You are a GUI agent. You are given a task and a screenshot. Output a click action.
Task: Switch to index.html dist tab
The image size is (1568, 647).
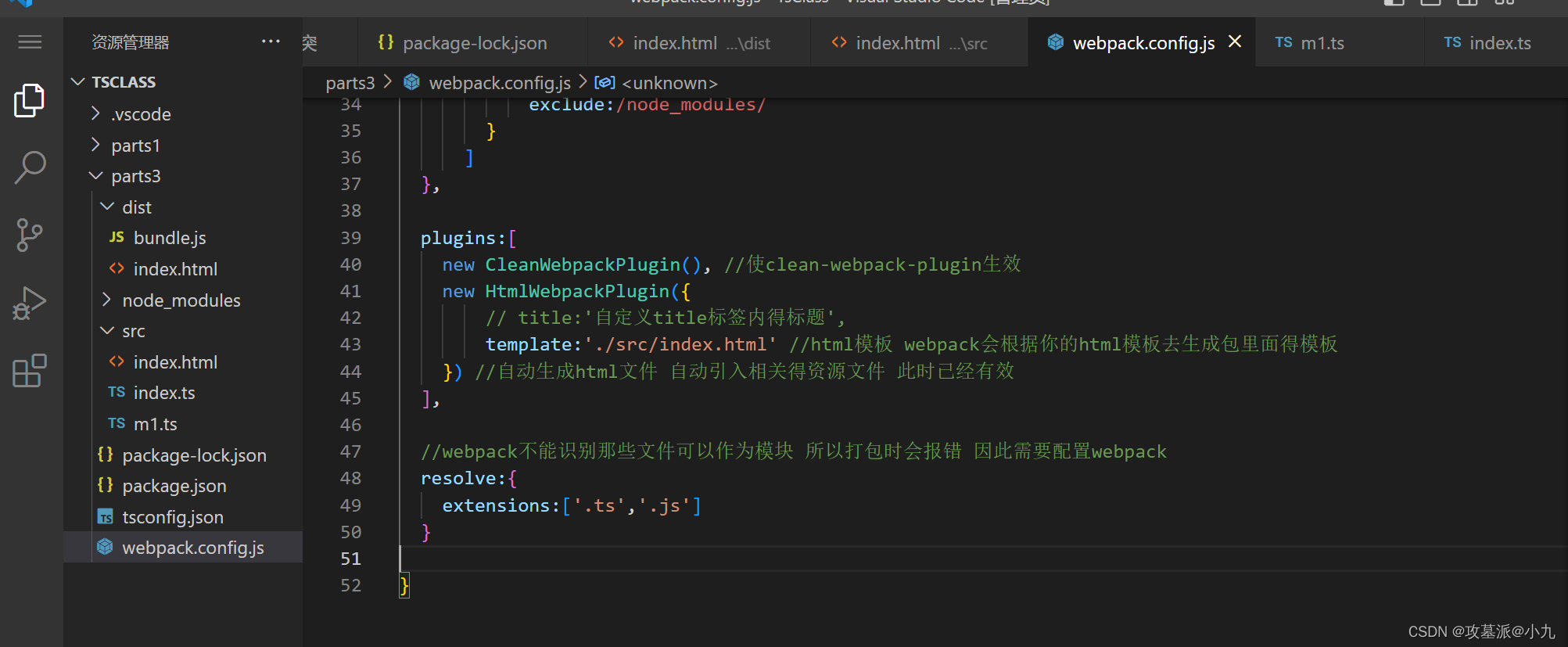coord(698,43)
